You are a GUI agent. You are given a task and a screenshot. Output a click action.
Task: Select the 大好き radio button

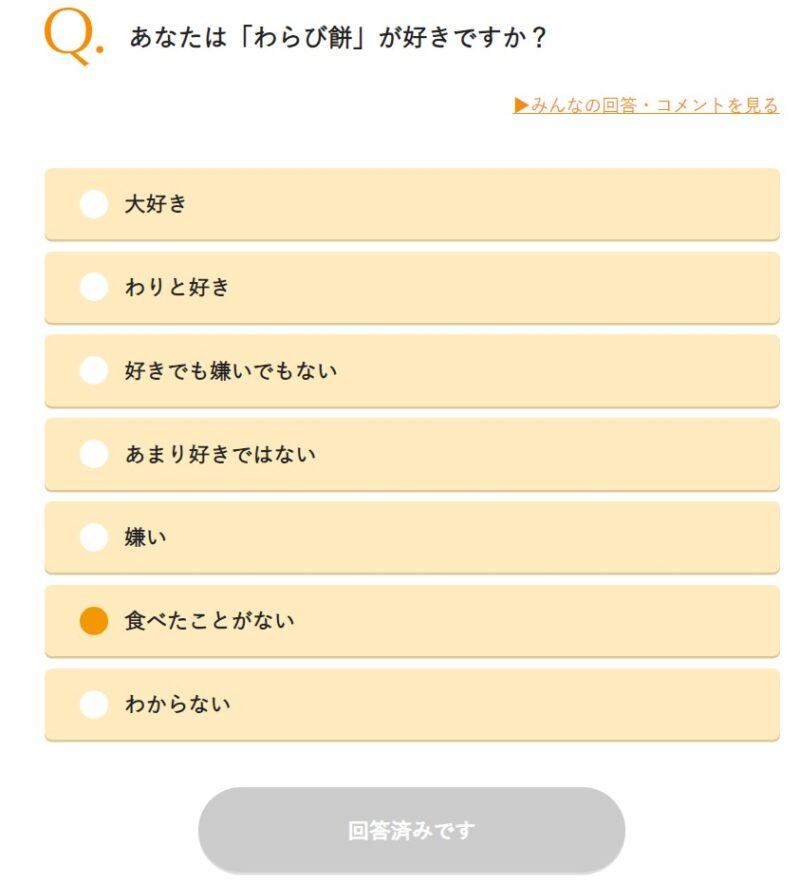coord(94,204)
